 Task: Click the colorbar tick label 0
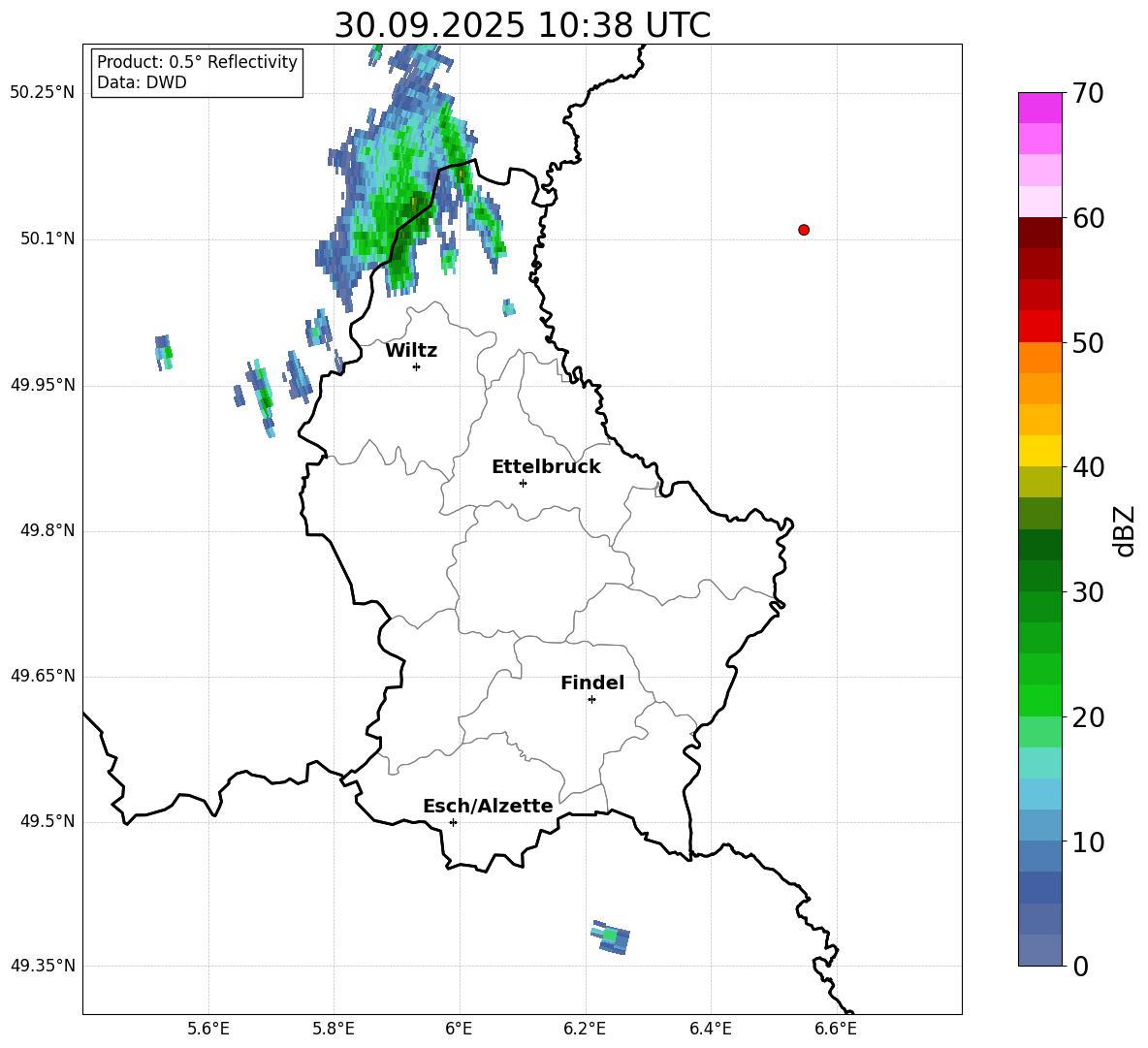pos(1081,967)
